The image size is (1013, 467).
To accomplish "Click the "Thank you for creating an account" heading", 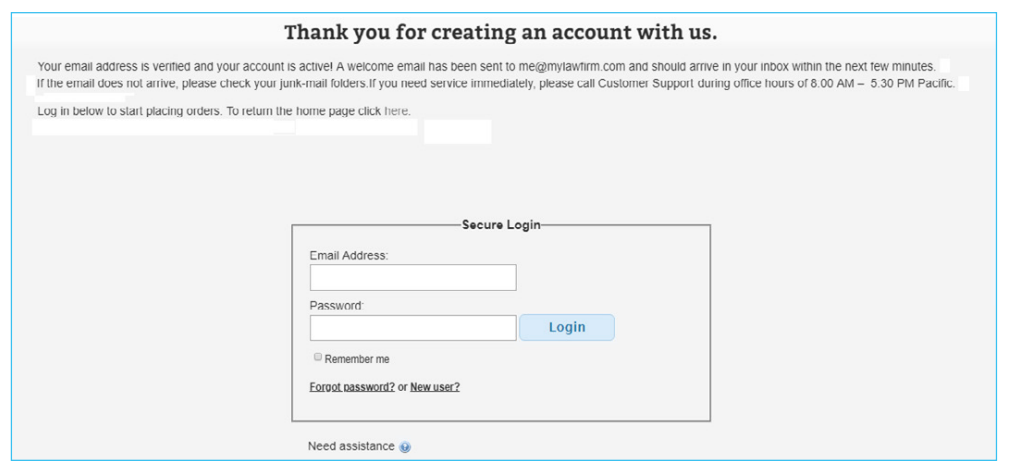I will click(500, 32).
